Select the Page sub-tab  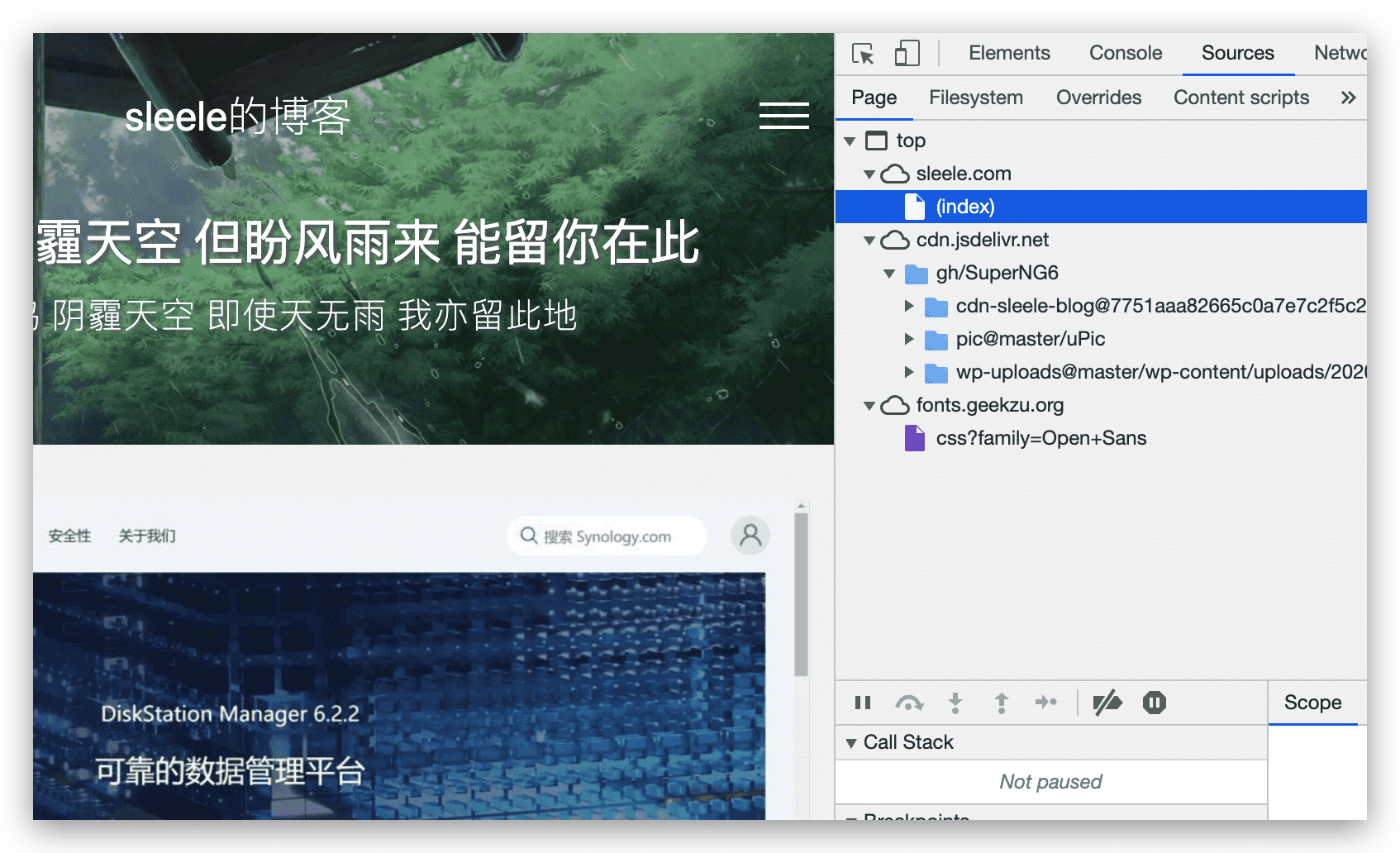pyautogui.click(x=874, y=98)
